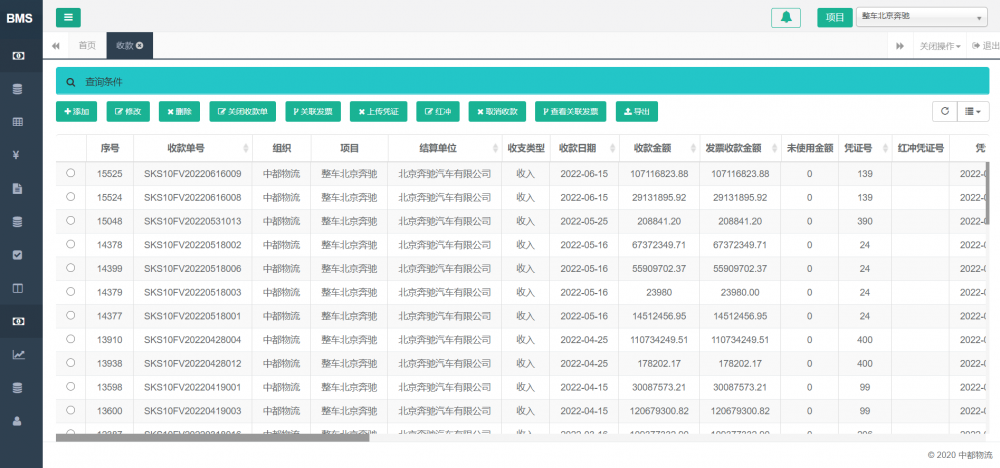Click the 导出 export button

636,112
